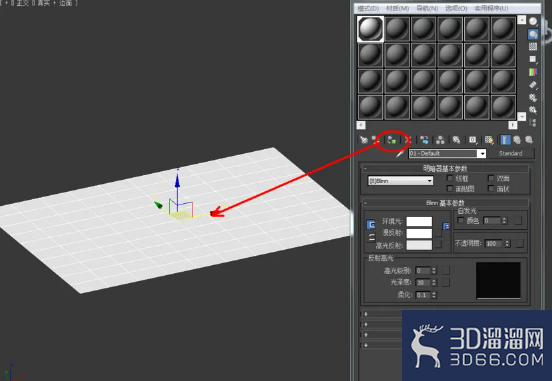Assign material to selection icon
Image resolution: width=552 pixels, height=381 pixels.
pyautogui.click(x=391, y=140)
